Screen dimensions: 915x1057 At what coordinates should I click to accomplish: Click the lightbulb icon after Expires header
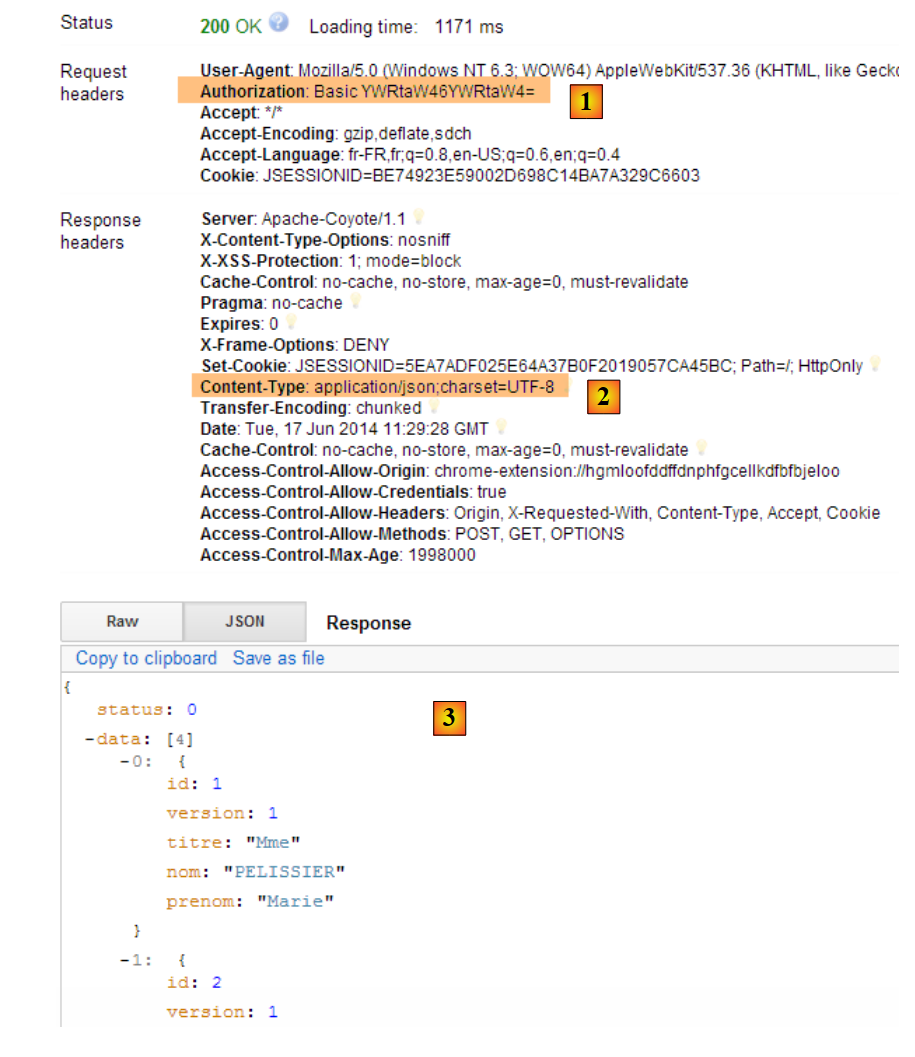[x=291, y=322]
